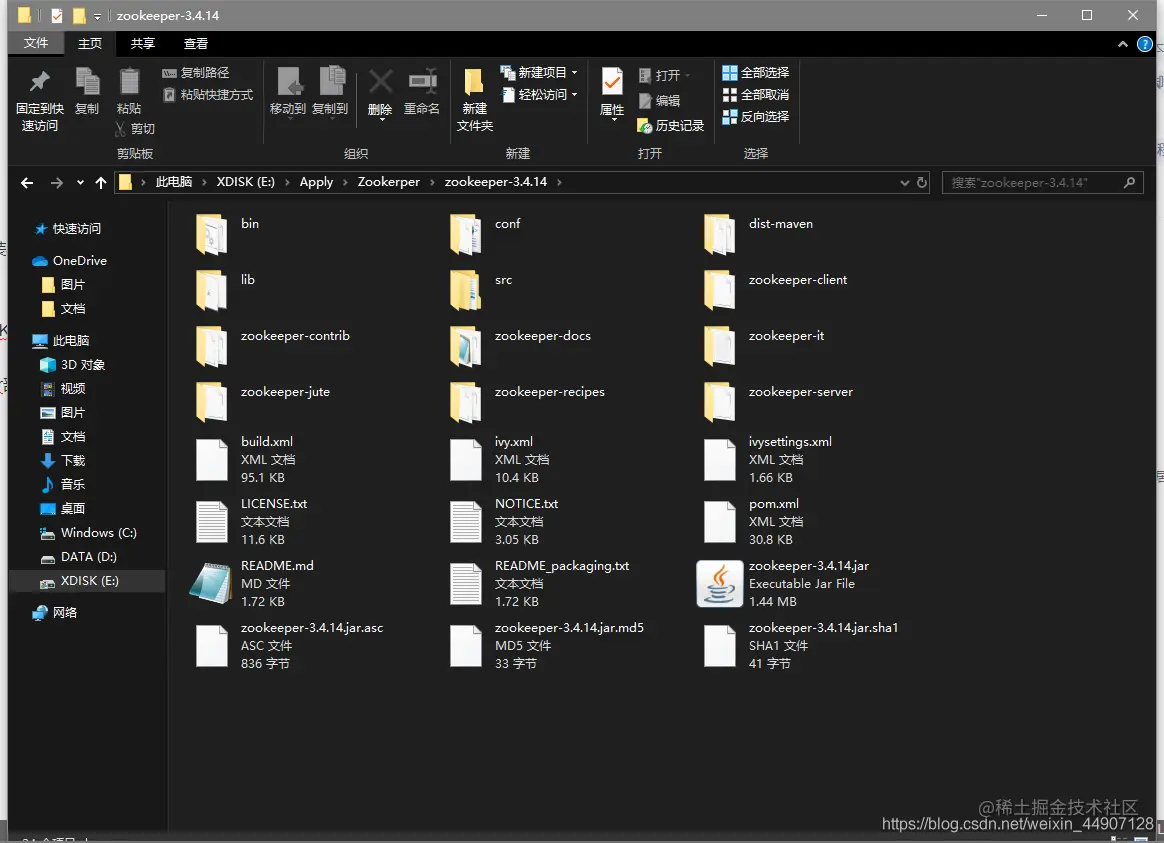Select the README.md notepad icon

click(x=211, y=583)
